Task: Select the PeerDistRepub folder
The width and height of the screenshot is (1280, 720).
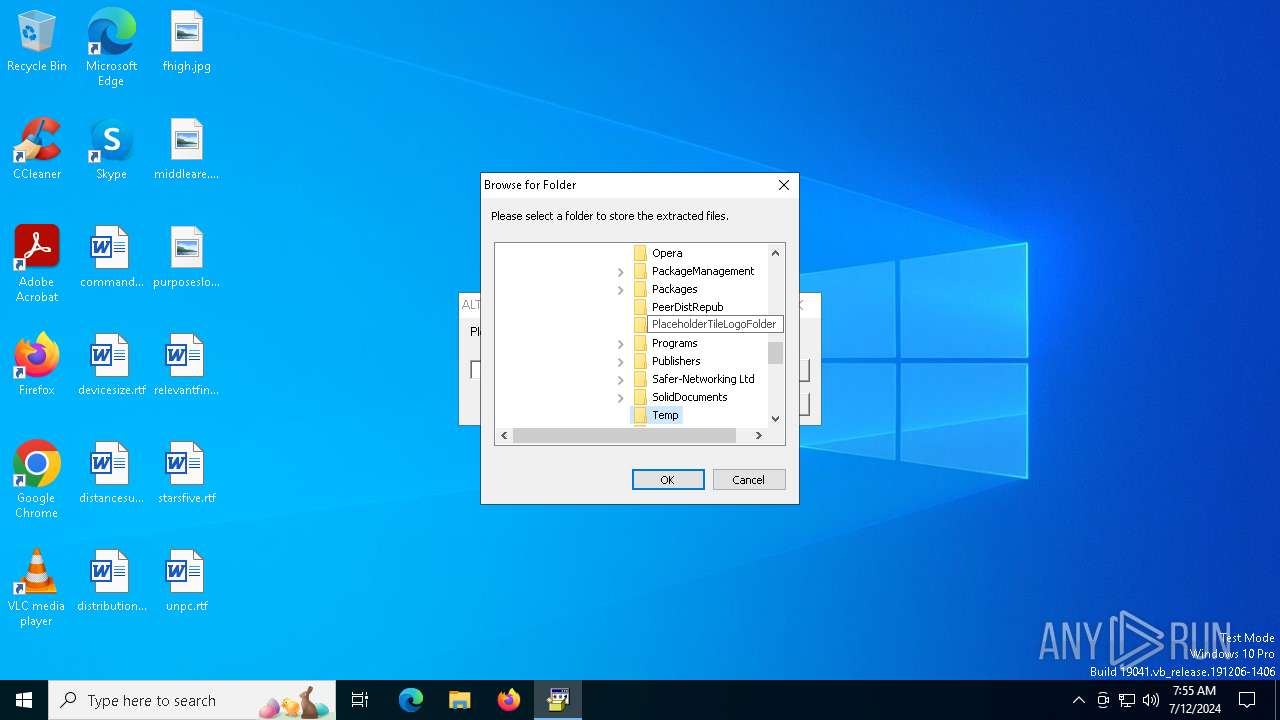Action: (x=687, y=307)
